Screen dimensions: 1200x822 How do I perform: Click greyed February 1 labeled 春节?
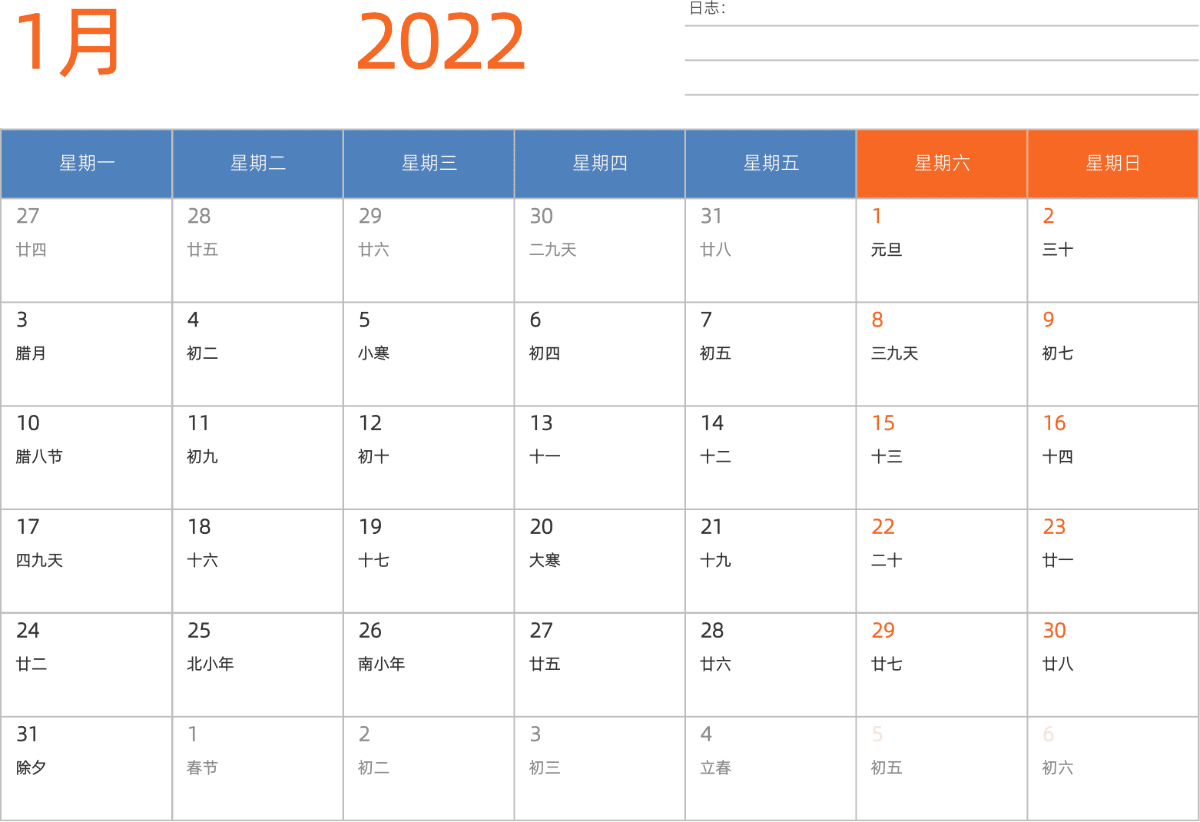tap(258, 769)
